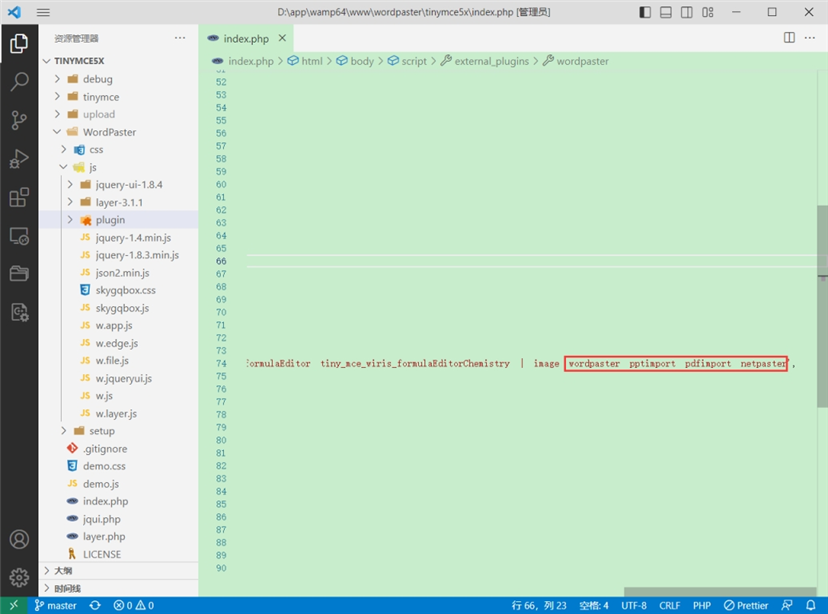This screenshot has height=614, width=828.
Task: Click the external_plugins breadcrumb item
Action: (x=485, y=61)
